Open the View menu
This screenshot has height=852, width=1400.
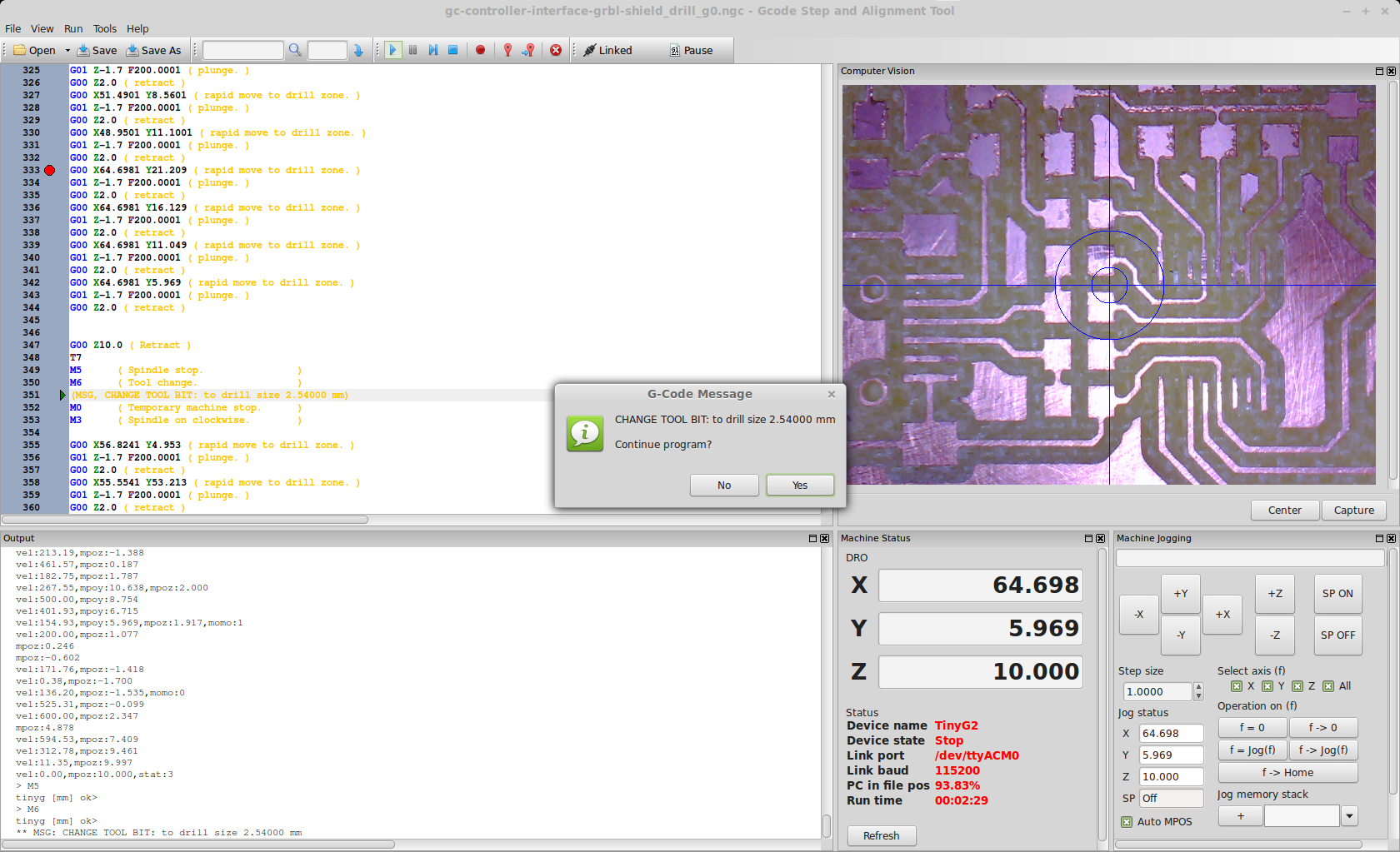tap(42, 28)
